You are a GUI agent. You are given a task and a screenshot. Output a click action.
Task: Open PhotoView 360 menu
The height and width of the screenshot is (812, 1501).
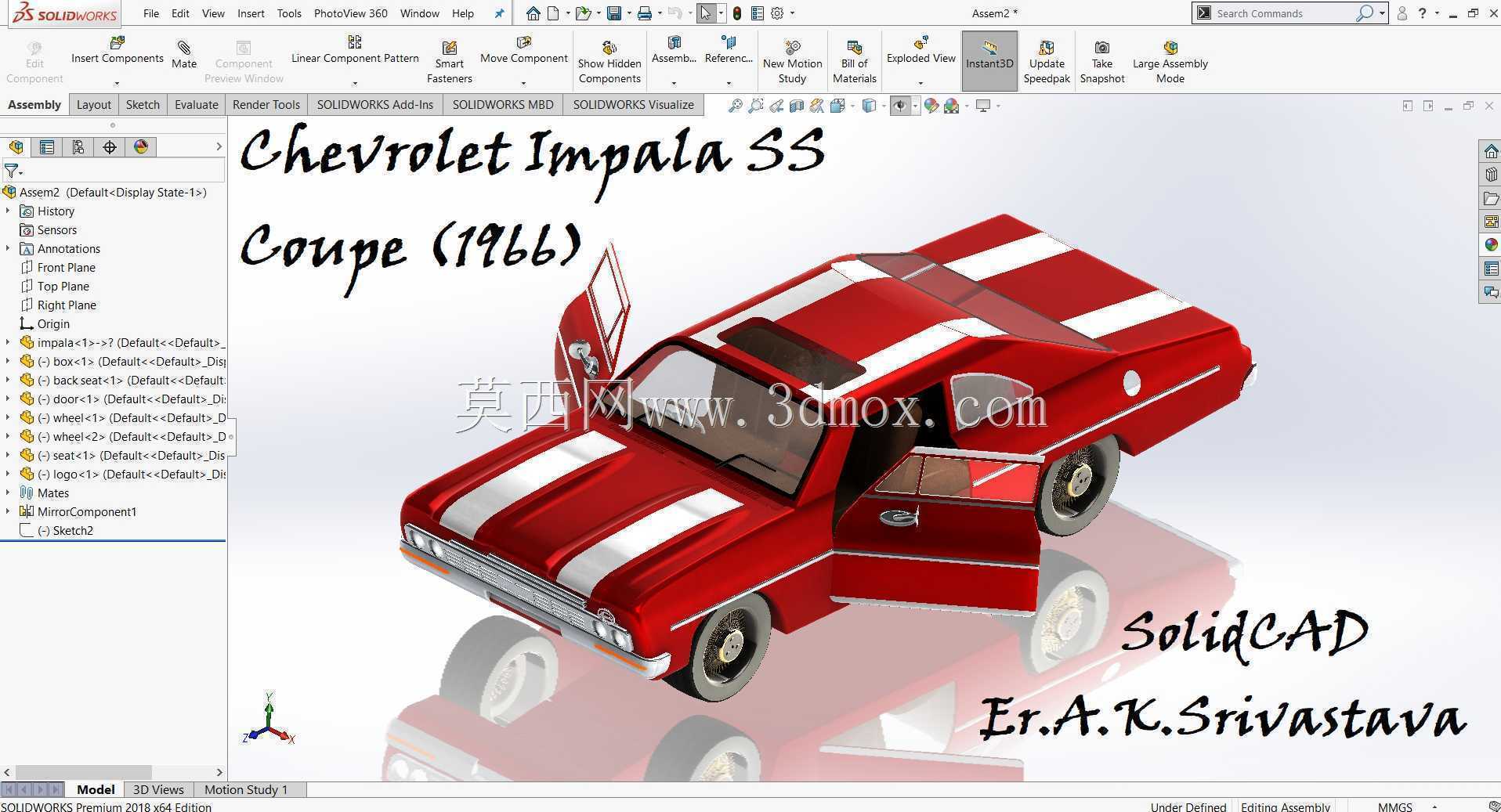(x=350, y=13)
